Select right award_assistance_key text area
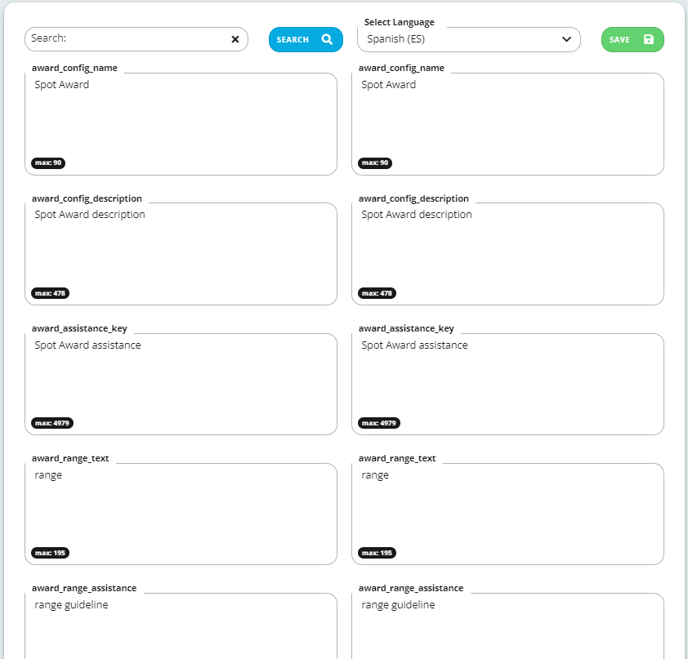This screenshot has height=659, width=688. [508, 384]
